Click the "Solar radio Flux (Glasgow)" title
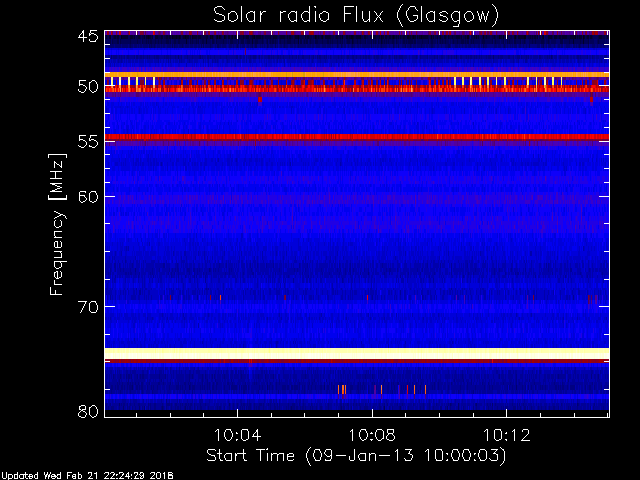The height and width of the screenshot is (480, 640). coord(356,15)
